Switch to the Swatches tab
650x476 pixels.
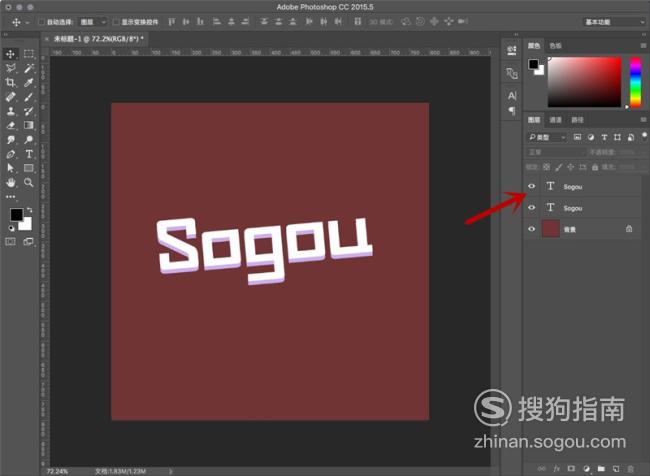[x=555, y=46]
